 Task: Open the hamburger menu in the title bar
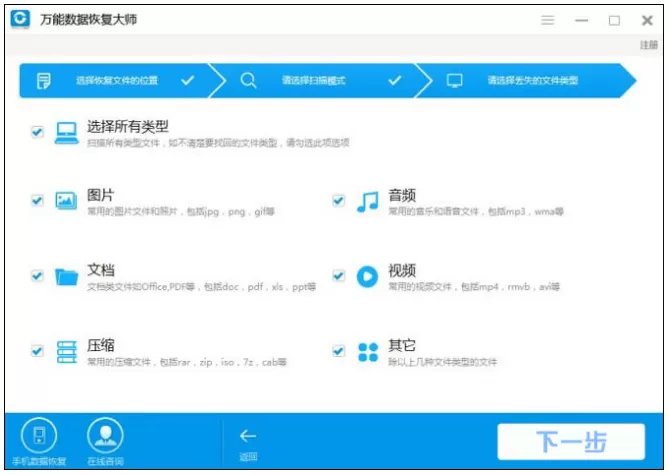coord(547,20)
